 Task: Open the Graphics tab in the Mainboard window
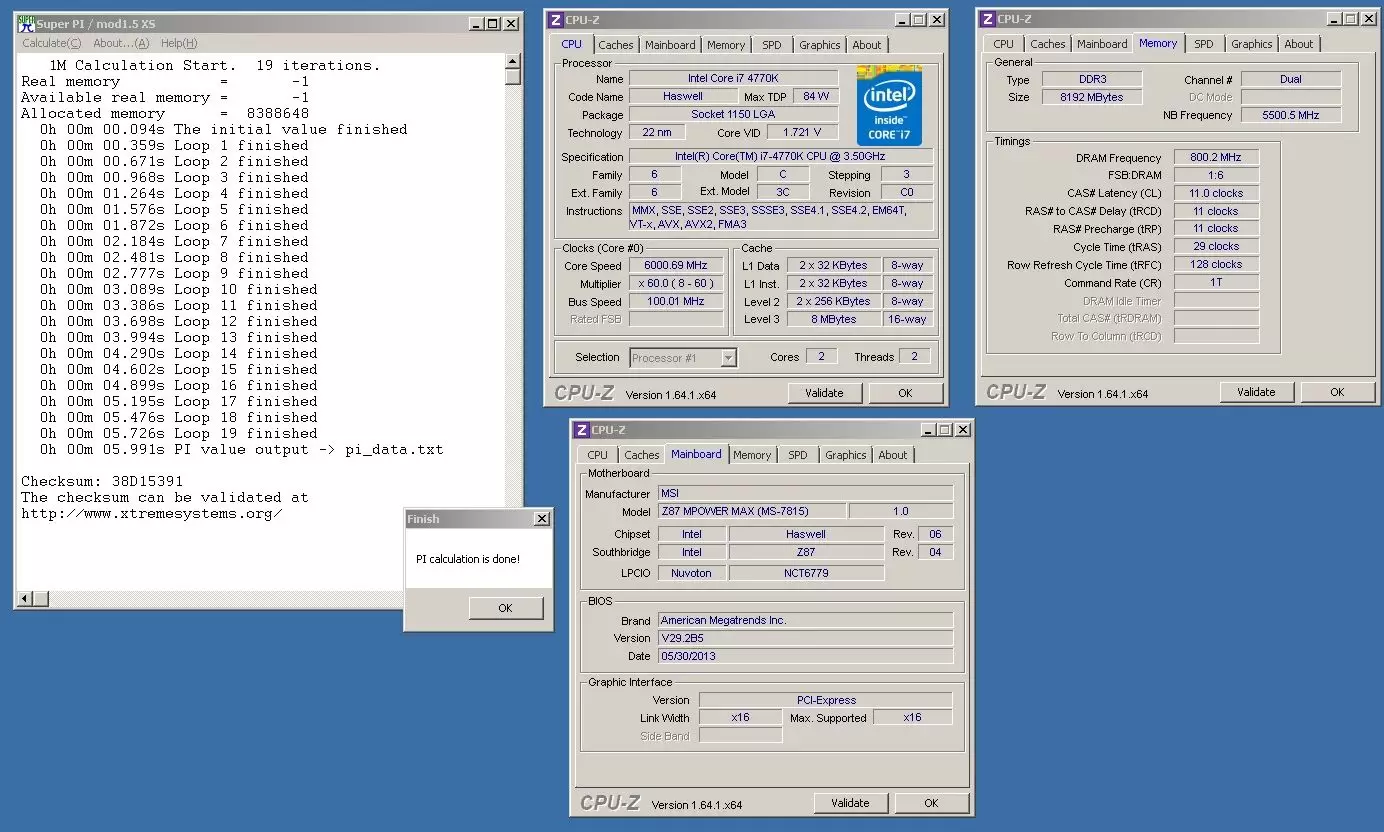coord(845,455)
